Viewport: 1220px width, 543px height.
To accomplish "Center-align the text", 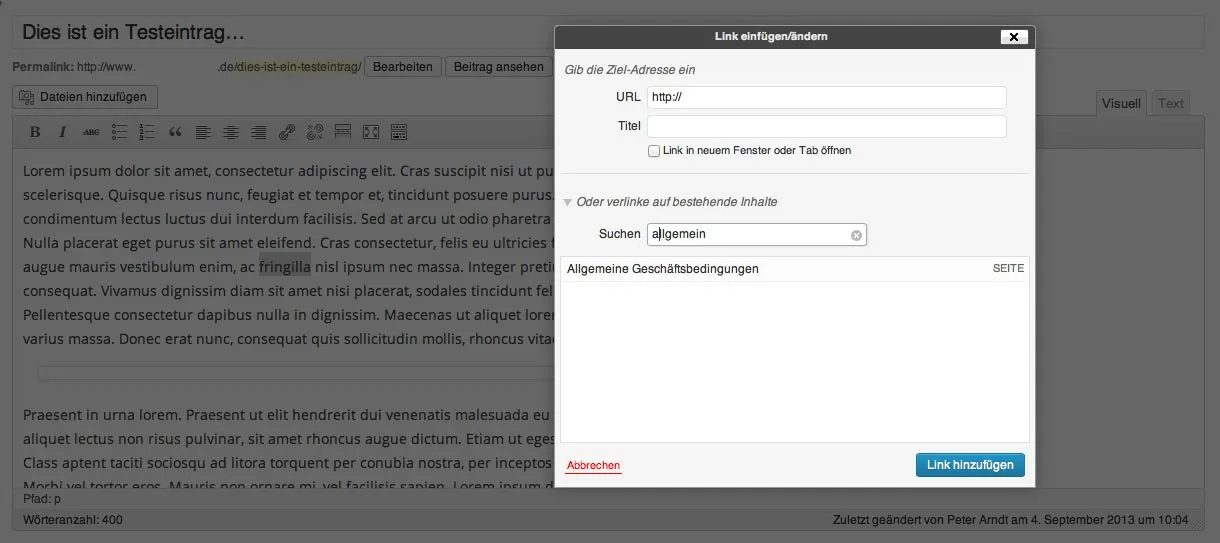I will [231, 132].
